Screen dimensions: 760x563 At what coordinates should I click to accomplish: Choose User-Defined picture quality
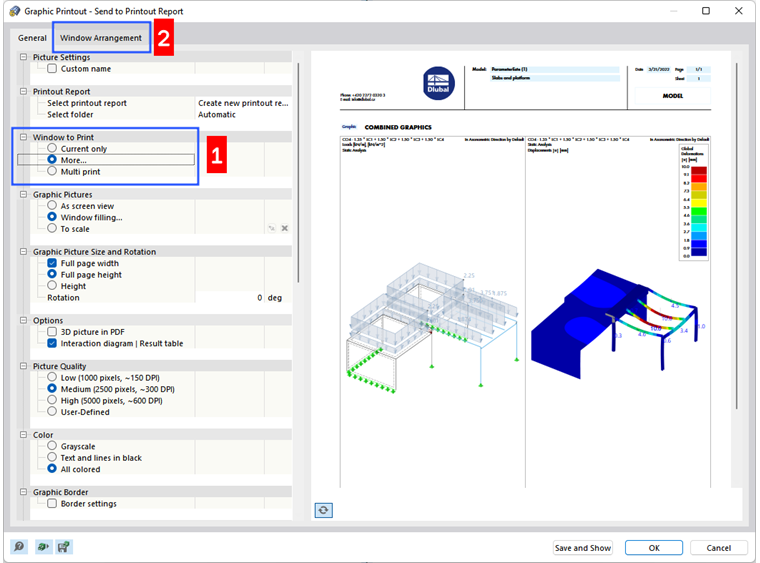(52, 411)
